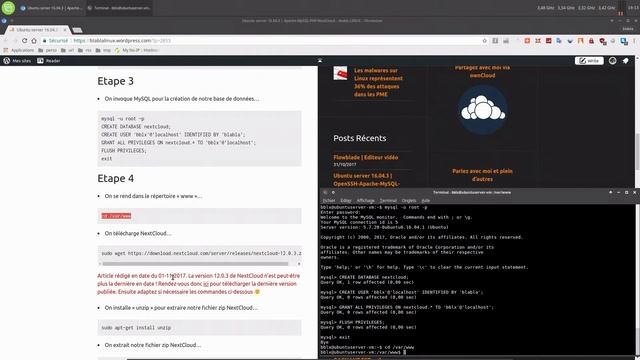The width and height of the screenshot is (640, 360).
Task: Bookmark this page with star icon
Action: coord(484,41)
